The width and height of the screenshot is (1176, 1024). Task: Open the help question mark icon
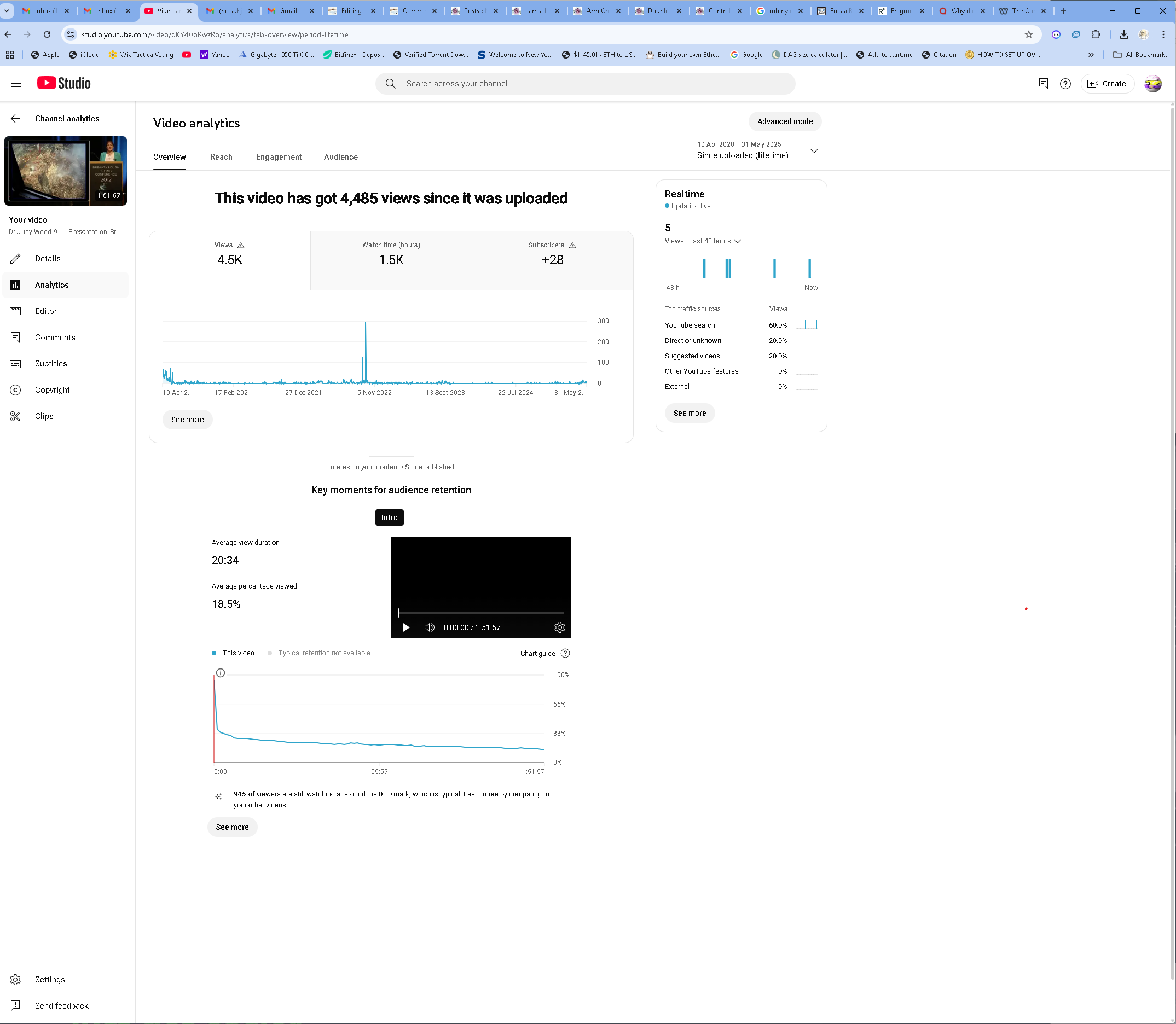pos(1065,84)
